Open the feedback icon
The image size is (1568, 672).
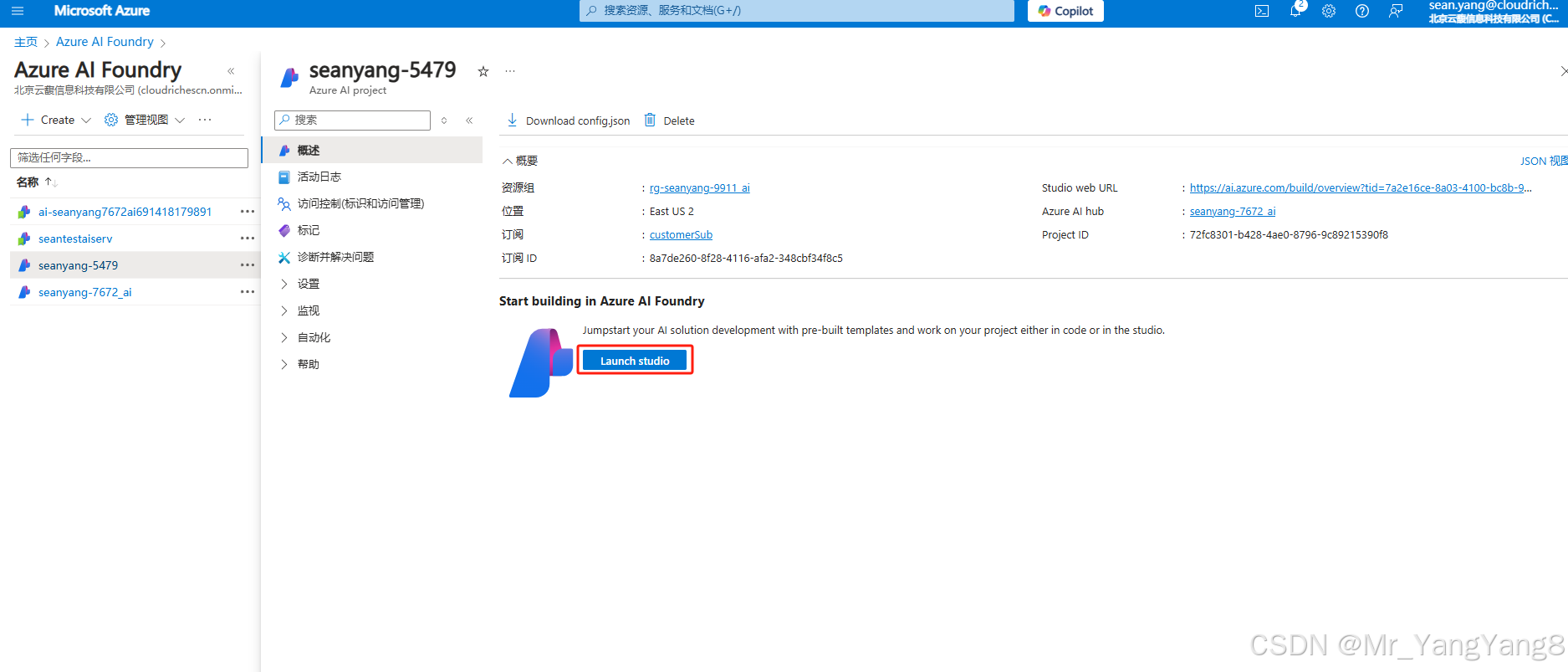pyautogui.click(x=1396, y=11)
